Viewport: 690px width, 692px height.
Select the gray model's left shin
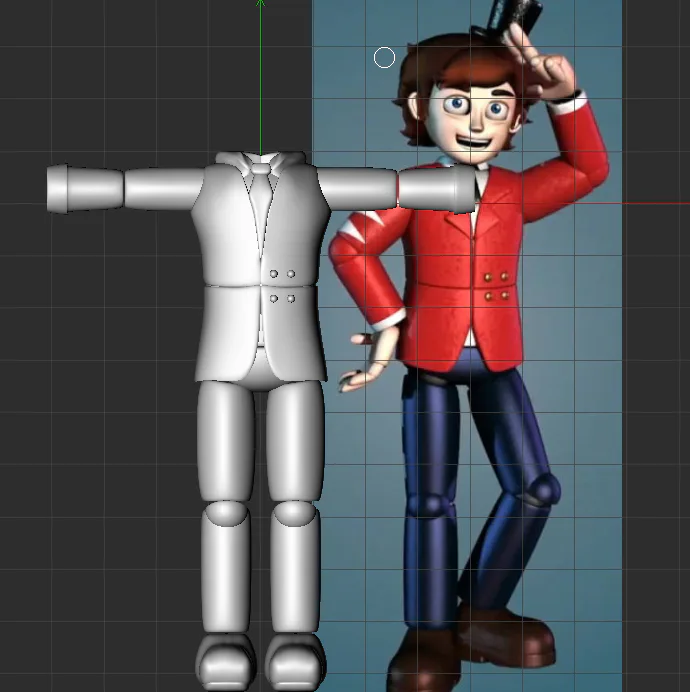226,574
